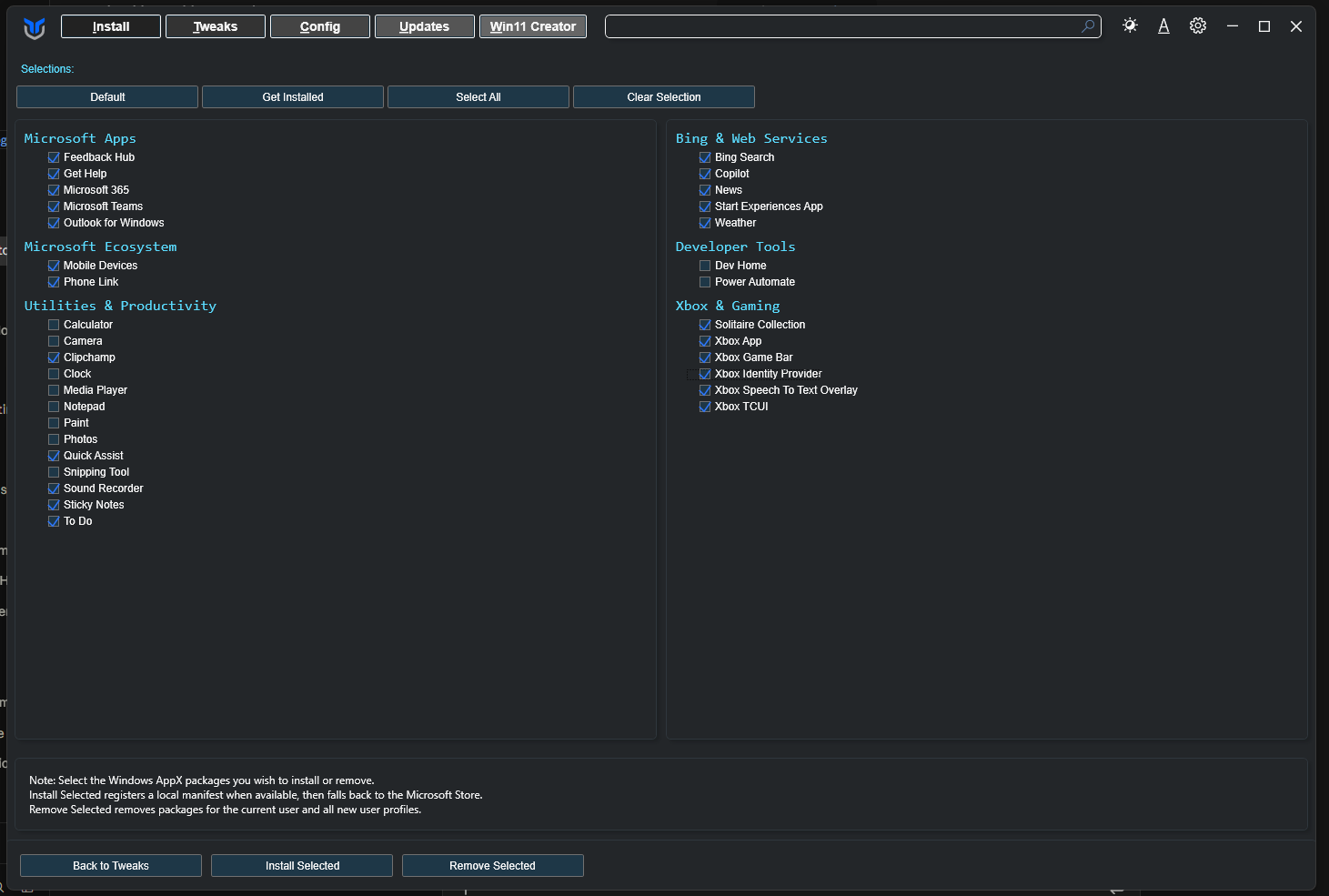The height and width of the screenshot is (896, 1329).
Task: Check the Dev Home checkbox
Action: pyautogui.click(x=705, y=266)
